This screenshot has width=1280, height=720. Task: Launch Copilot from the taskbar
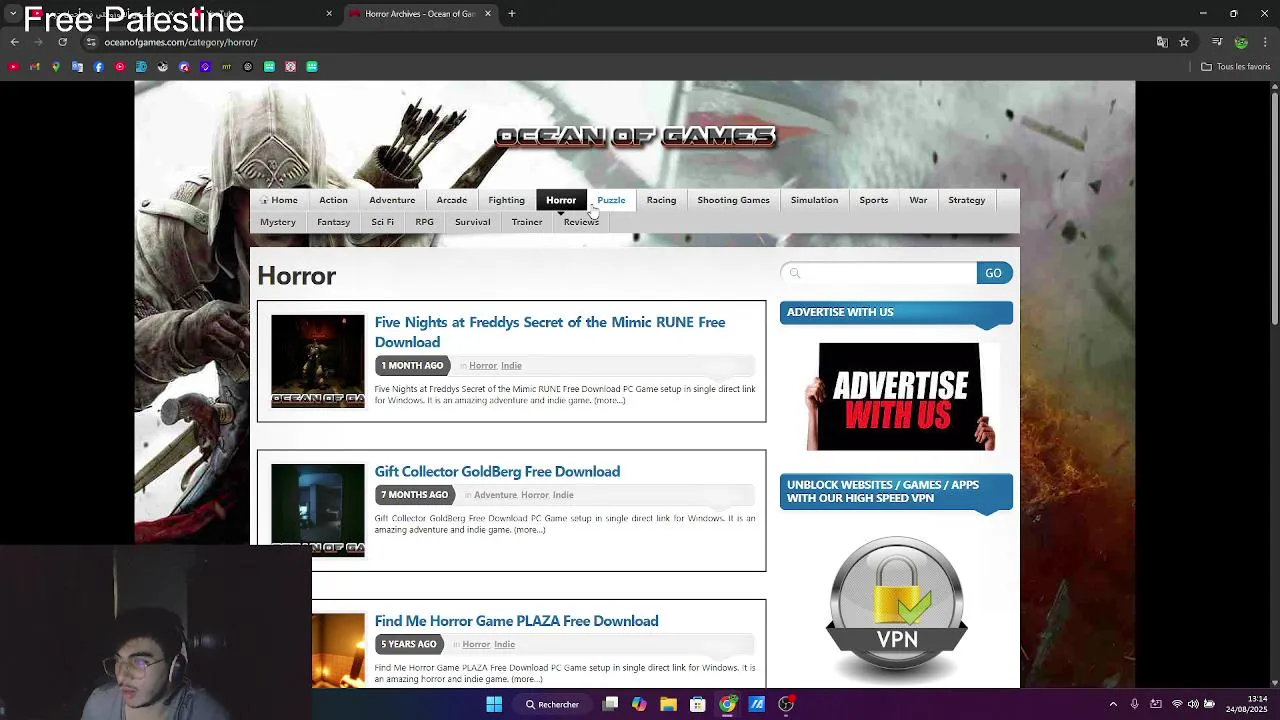[x=639, y=704]
